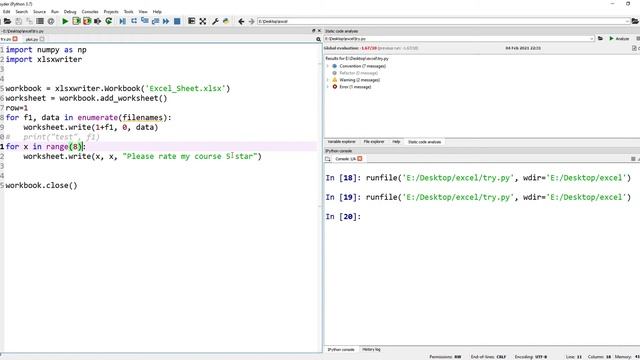The height and width of the screenshot is (360, 640).
Task: Continue debugging with double arrow icon
Action: click(x=166, y=21)
